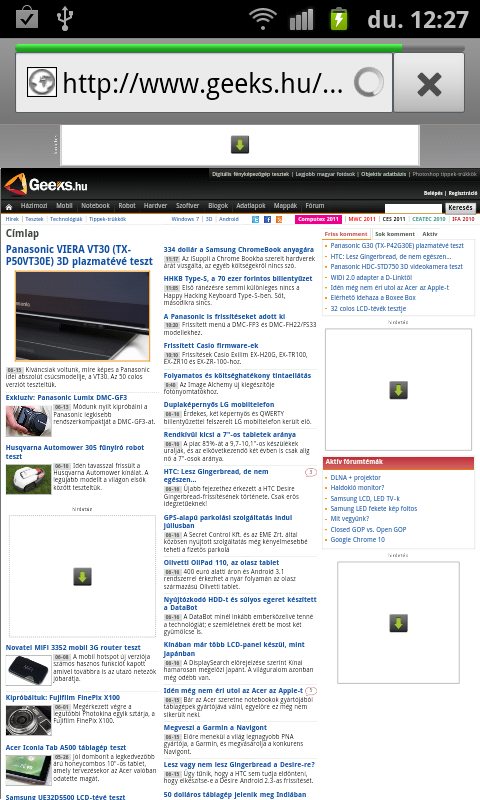This screenshot has width=480, height=800.
Task: Switch to Friss komment tab
Action: point(346,234)
